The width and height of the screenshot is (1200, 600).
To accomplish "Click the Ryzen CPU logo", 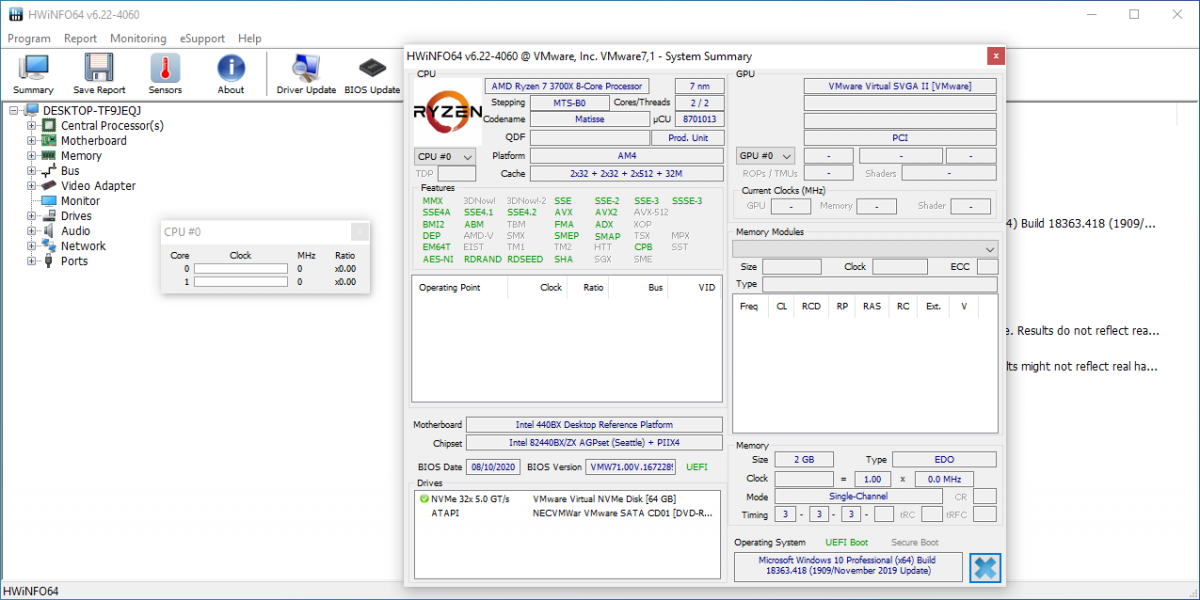I will pyautogui.click(x=447, y=111).
